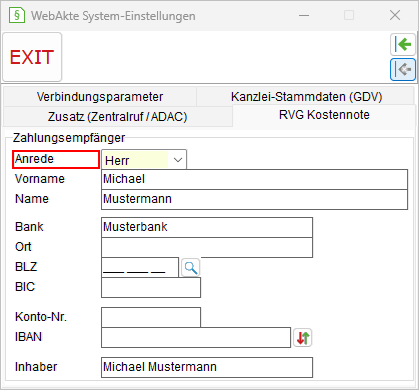Image resolution: width=419 pixels, height=390 pixels.
Task: Click the BLZ masked input field
Action: (140, 267)
